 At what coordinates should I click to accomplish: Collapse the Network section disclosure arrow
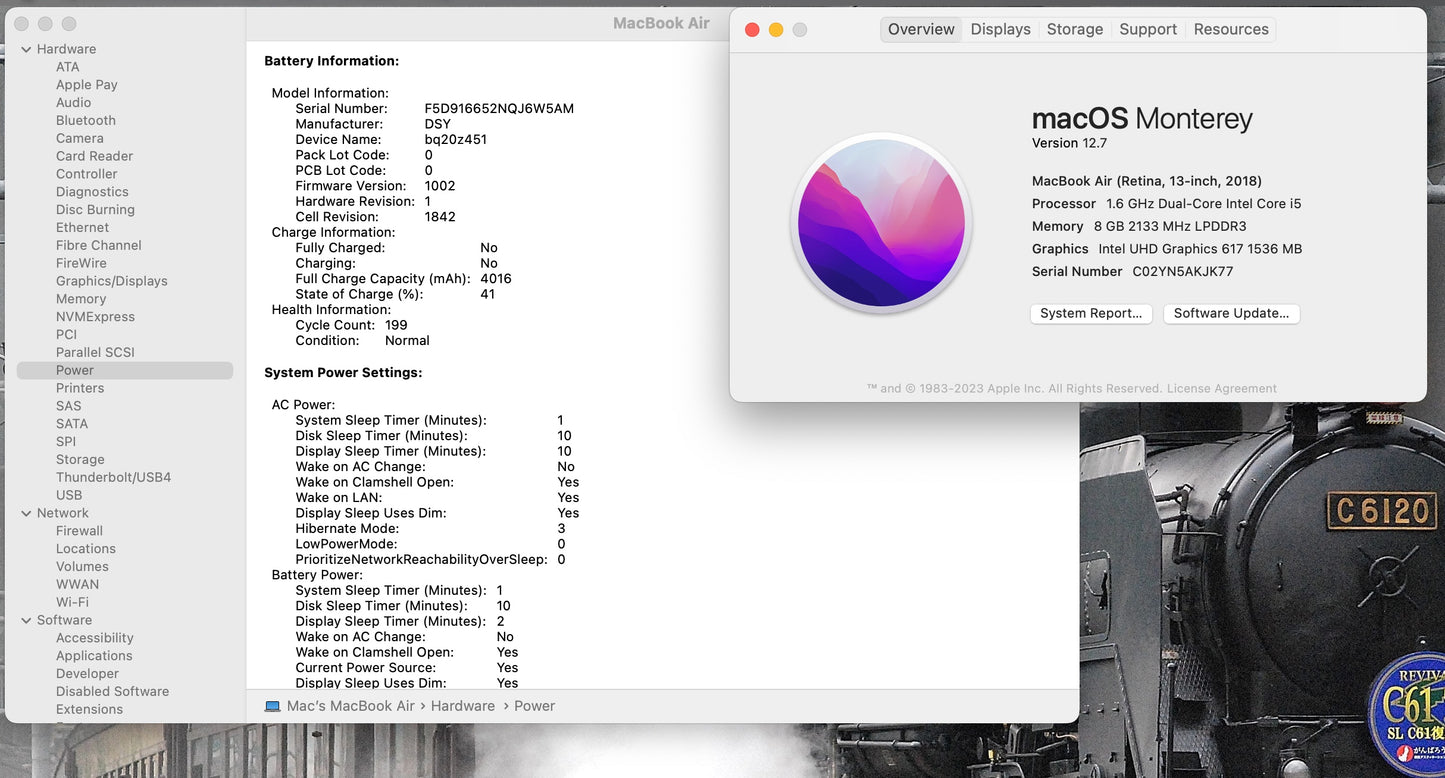(x=26, y=513)
